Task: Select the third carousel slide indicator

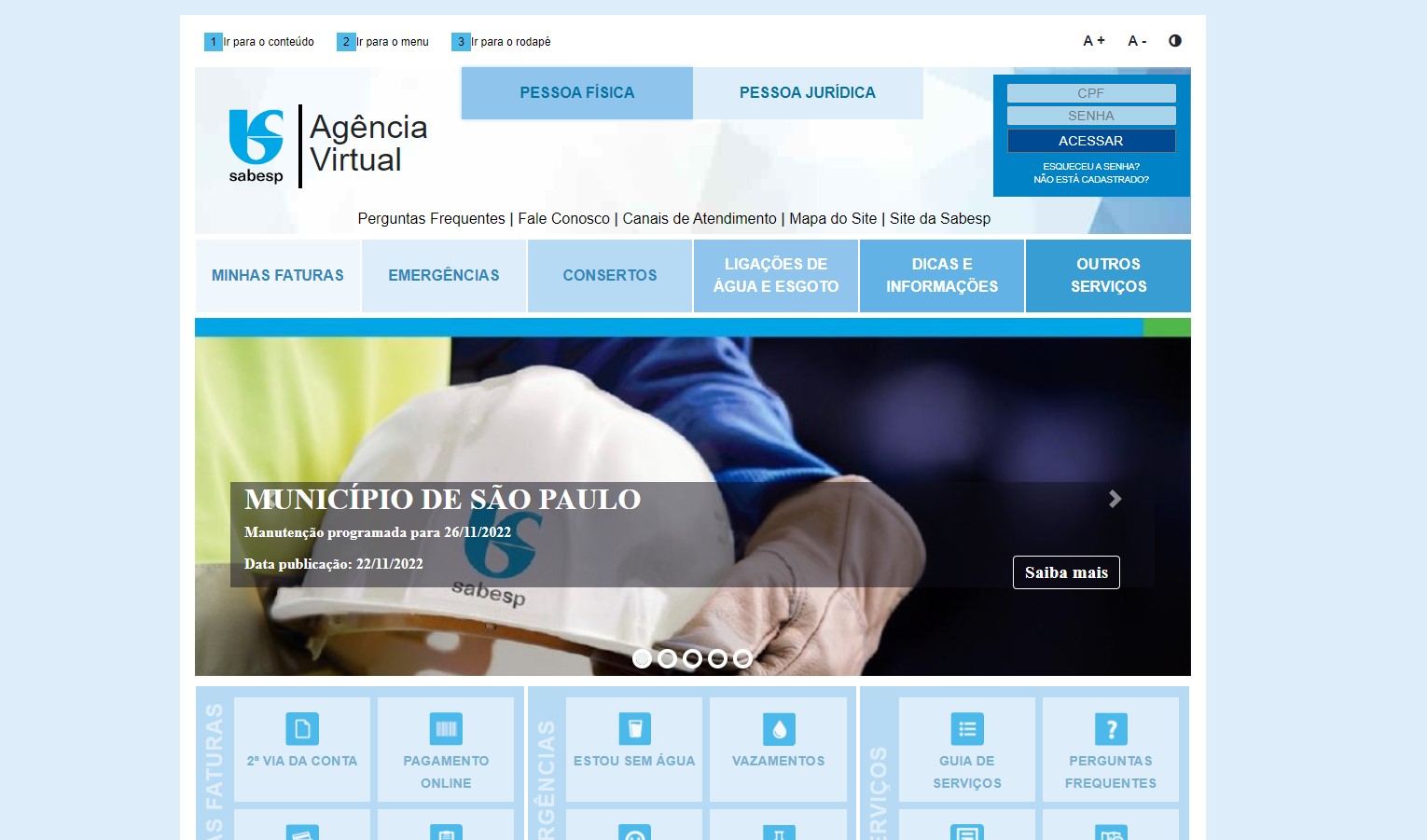Action: pos(692,659)
